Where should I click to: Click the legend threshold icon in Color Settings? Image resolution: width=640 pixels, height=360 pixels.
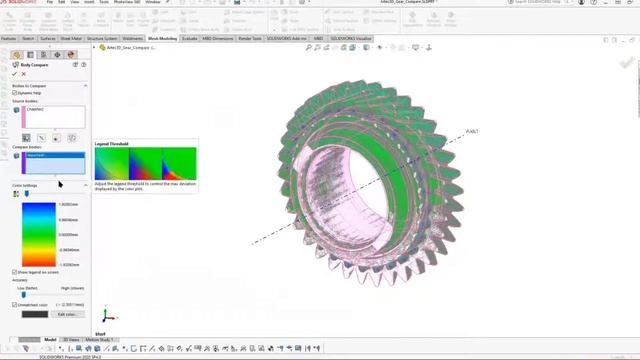tap(16, 194)
